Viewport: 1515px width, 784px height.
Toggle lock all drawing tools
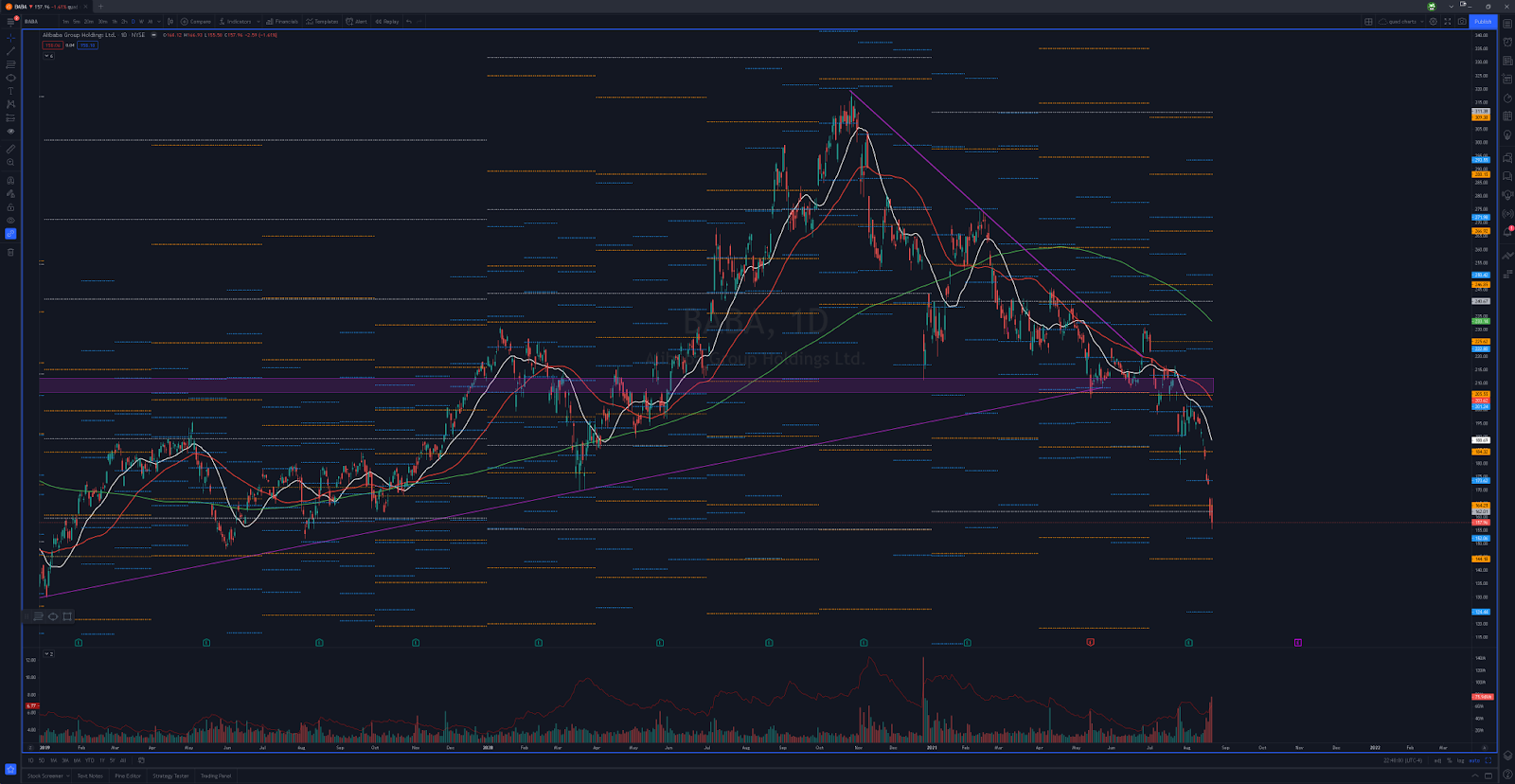click(x=10, y=206)
